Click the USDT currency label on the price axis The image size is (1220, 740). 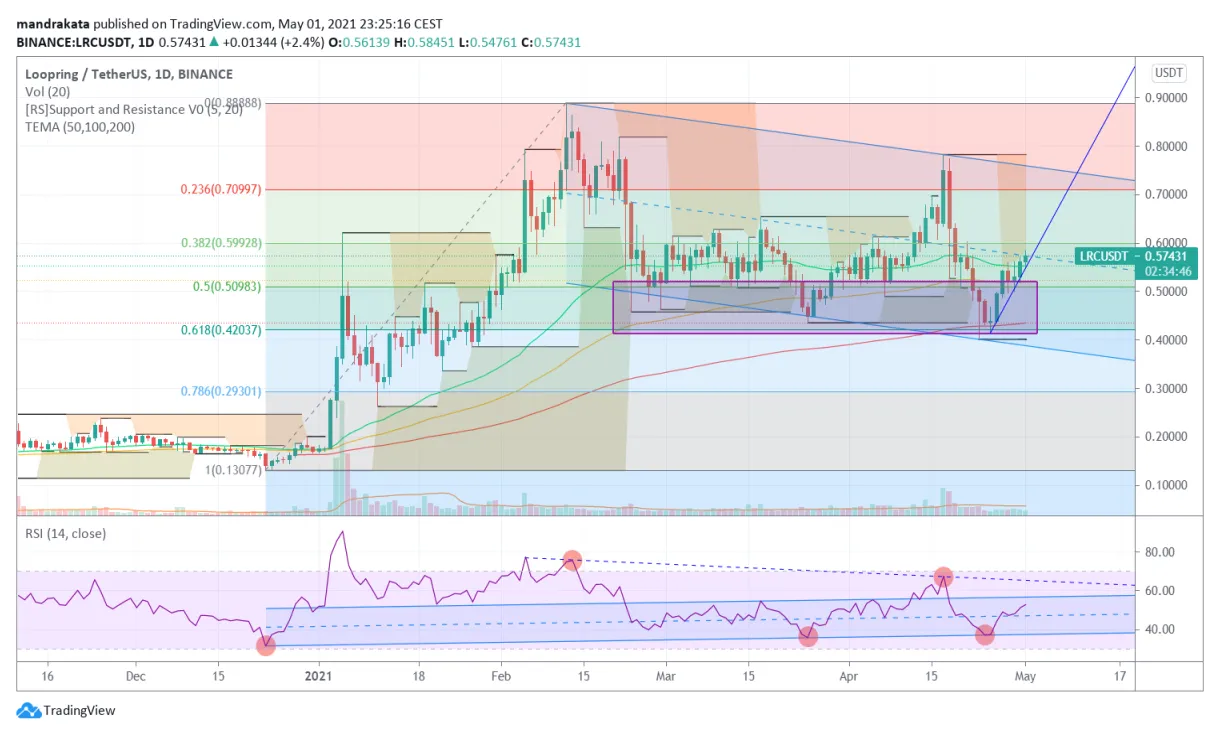coord(1168,72)
